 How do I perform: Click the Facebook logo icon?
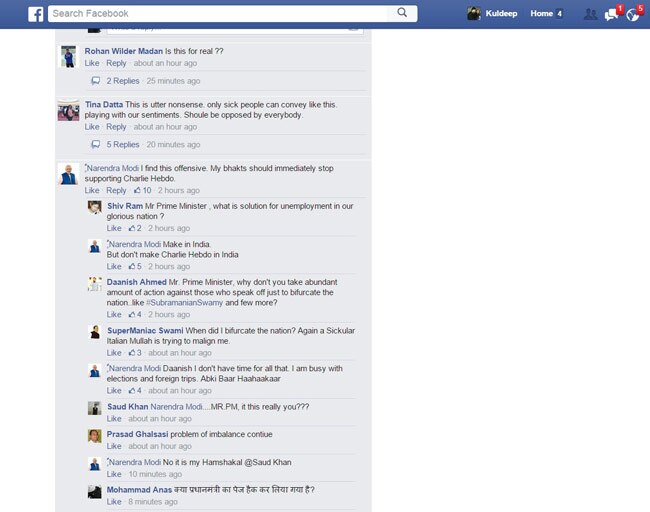coord(36,14)
